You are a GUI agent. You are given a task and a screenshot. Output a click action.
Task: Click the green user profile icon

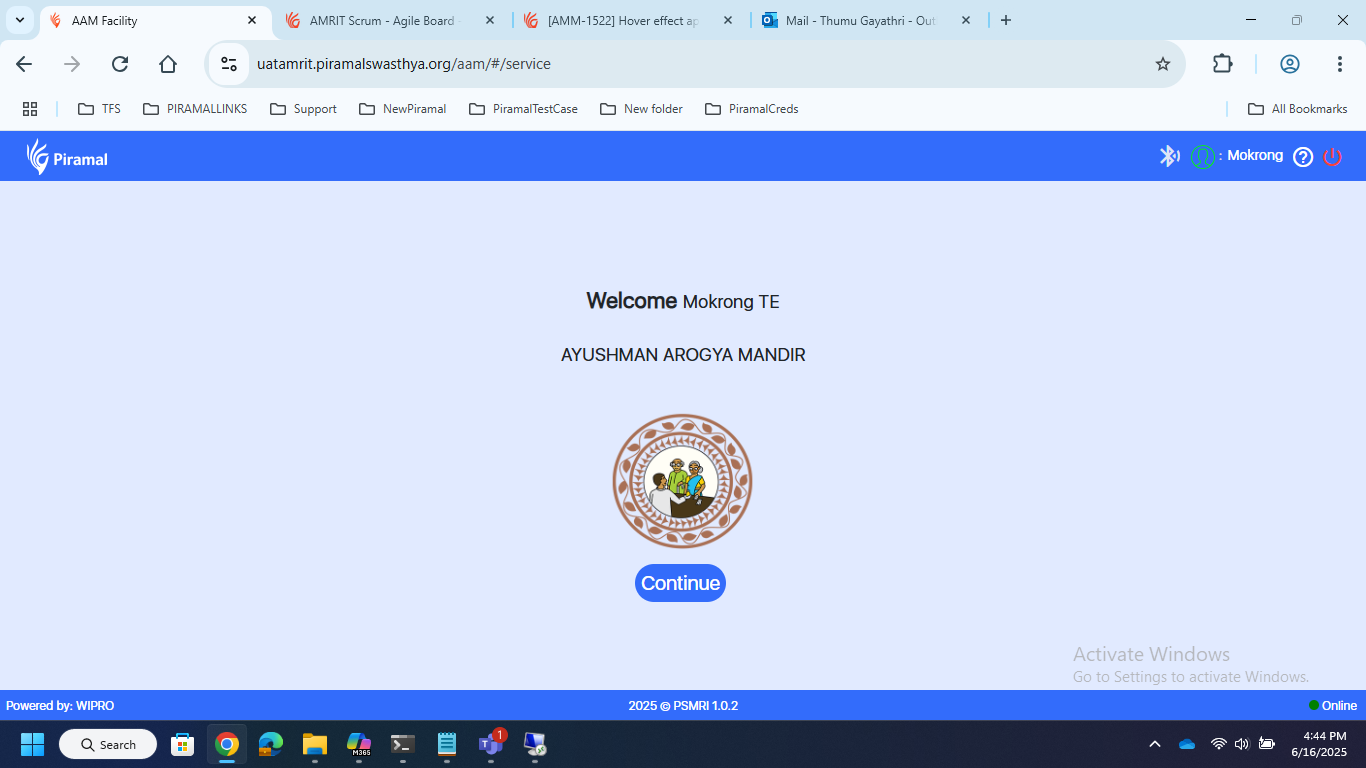[1202, 157]
